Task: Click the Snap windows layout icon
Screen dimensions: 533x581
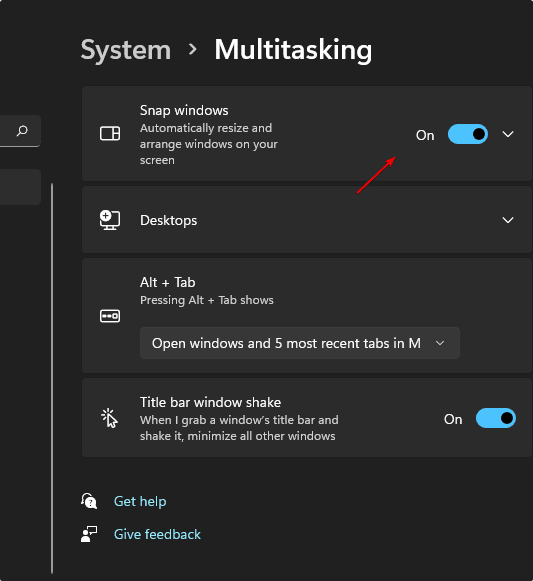Action: [110, 133]
